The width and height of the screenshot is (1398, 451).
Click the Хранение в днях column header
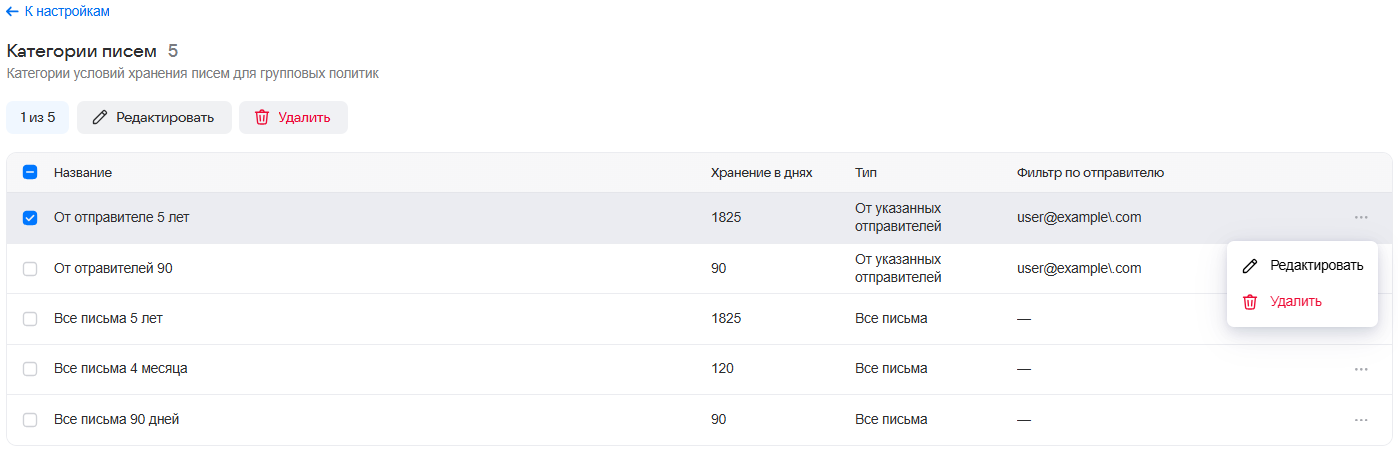[x=761, y=172]
